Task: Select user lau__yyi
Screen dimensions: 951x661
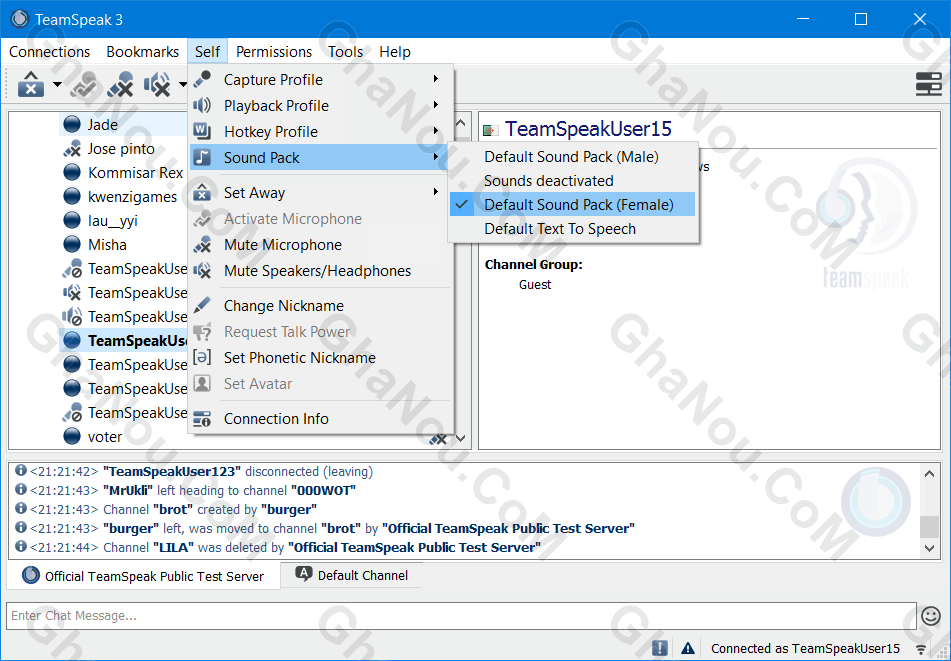Action: 113,221
